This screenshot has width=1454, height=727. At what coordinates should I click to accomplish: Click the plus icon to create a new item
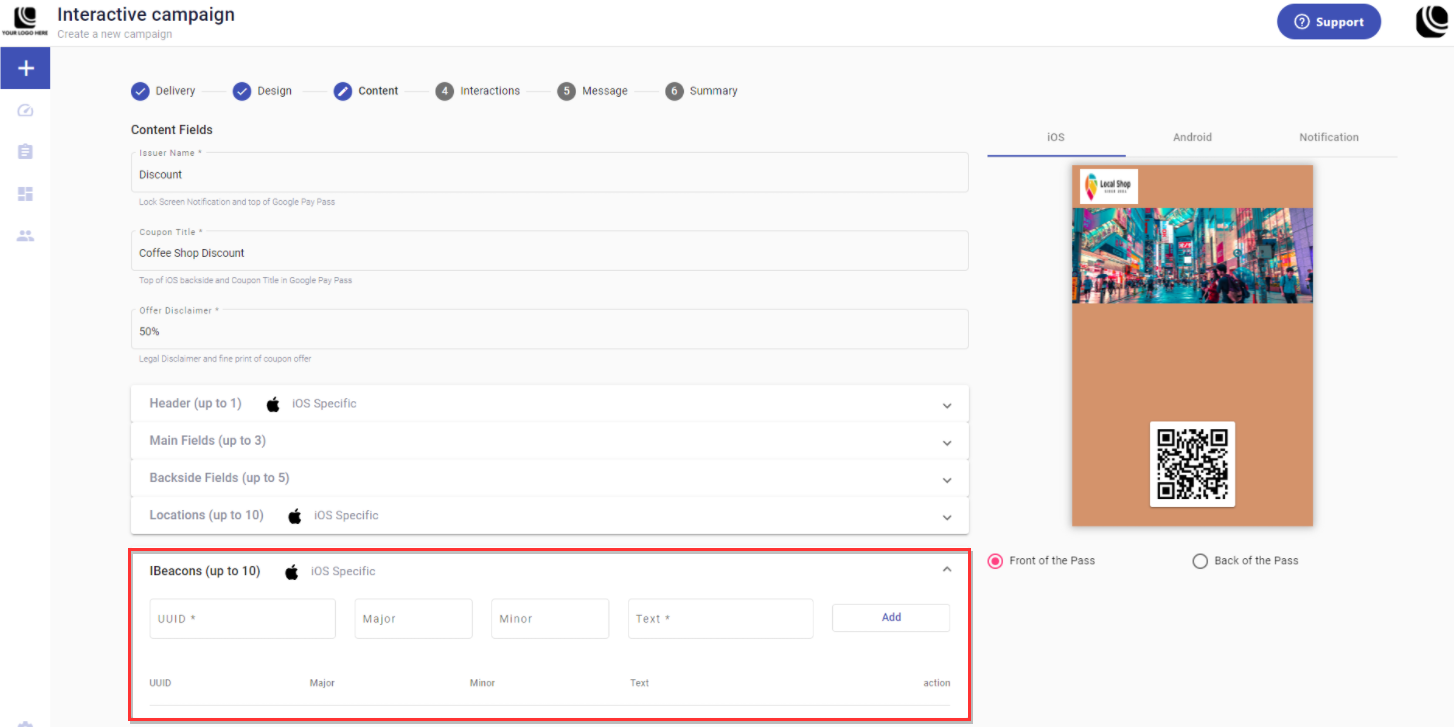25,68
